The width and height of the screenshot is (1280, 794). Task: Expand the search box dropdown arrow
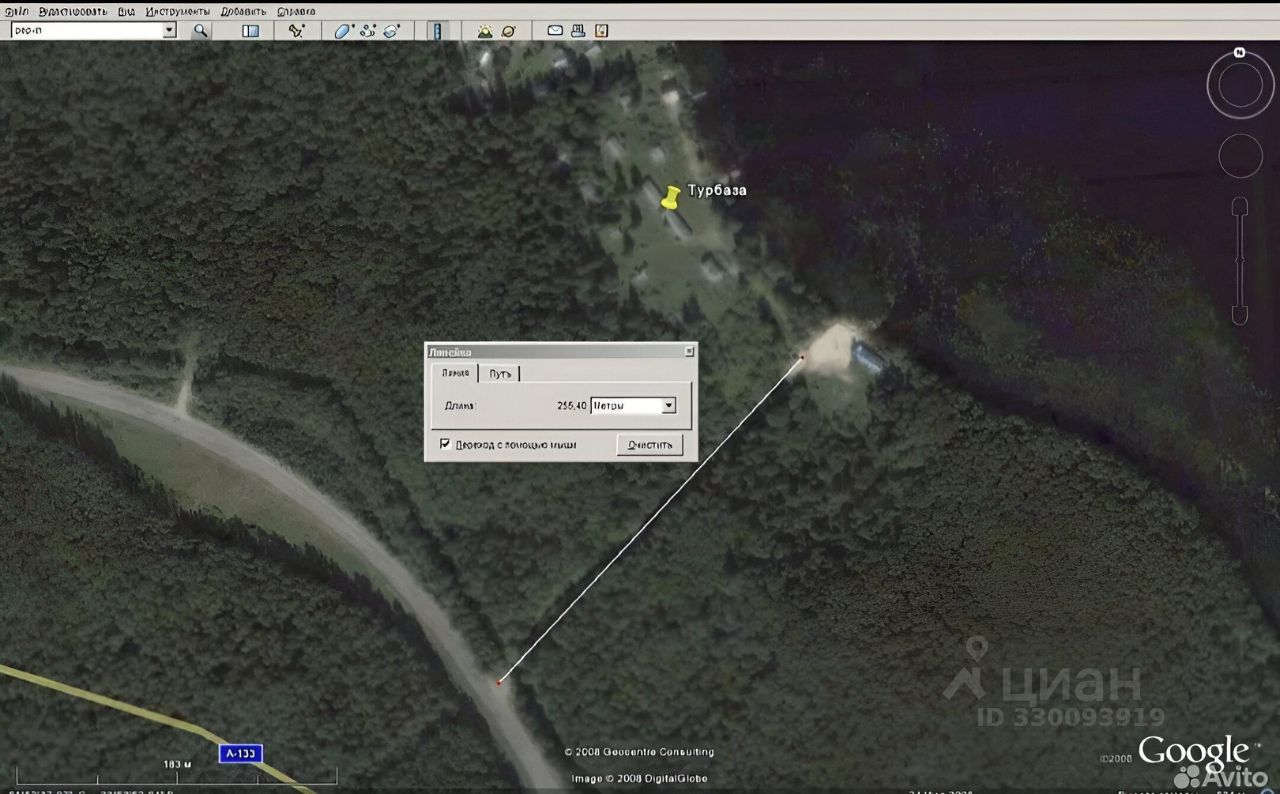click(x=169, y=30)
